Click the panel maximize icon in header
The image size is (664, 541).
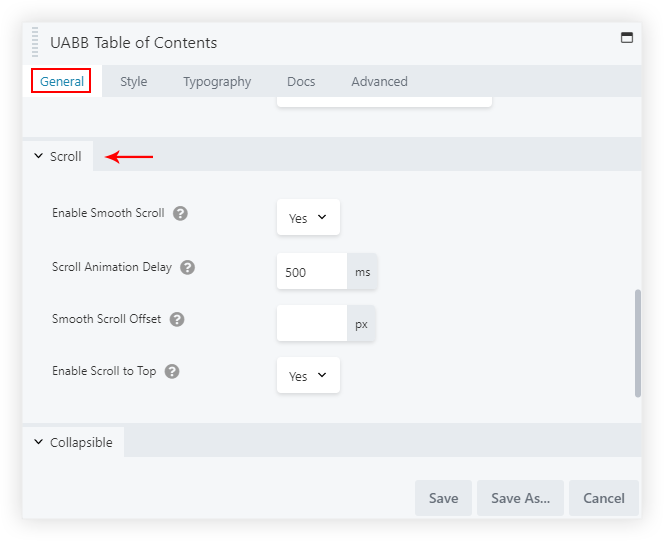(x=627, y=38)
